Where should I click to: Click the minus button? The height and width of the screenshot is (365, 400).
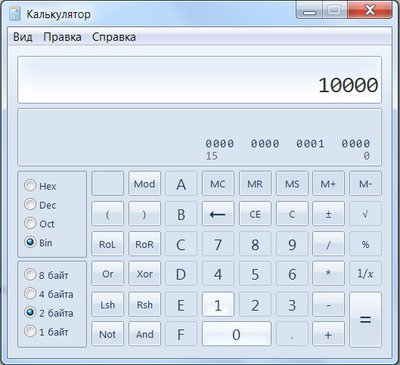pyautogui.click(x=328, y=305)
